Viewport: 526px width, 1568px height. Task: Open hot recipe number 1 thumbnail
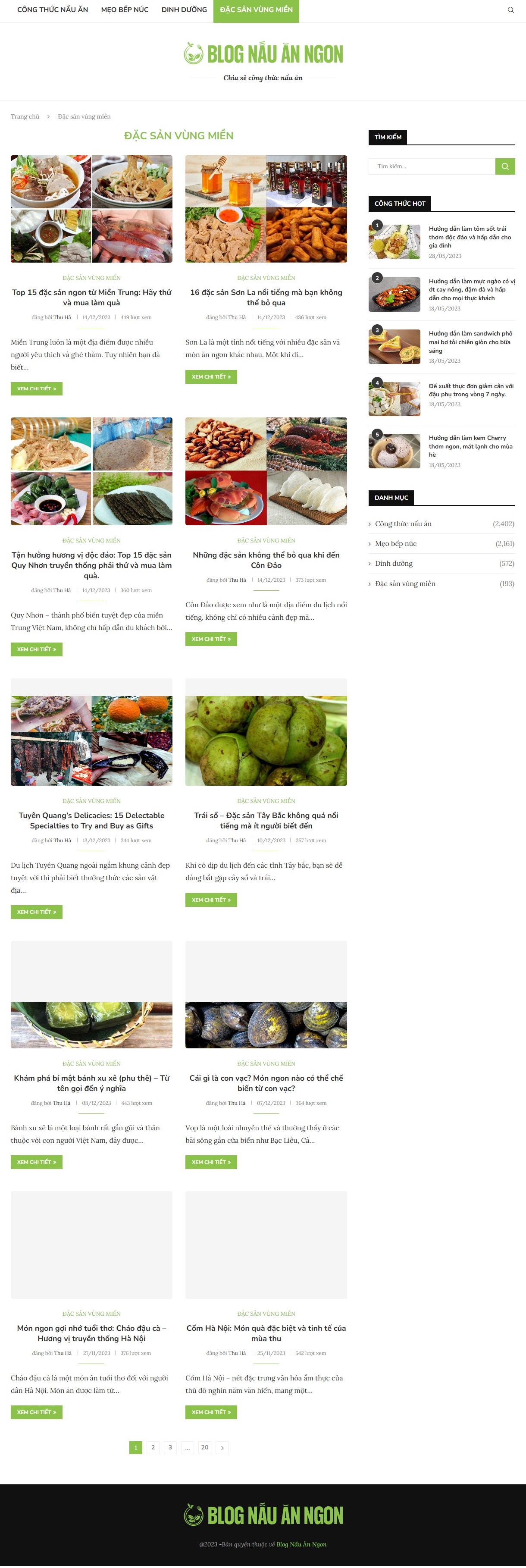coord(394,242)
